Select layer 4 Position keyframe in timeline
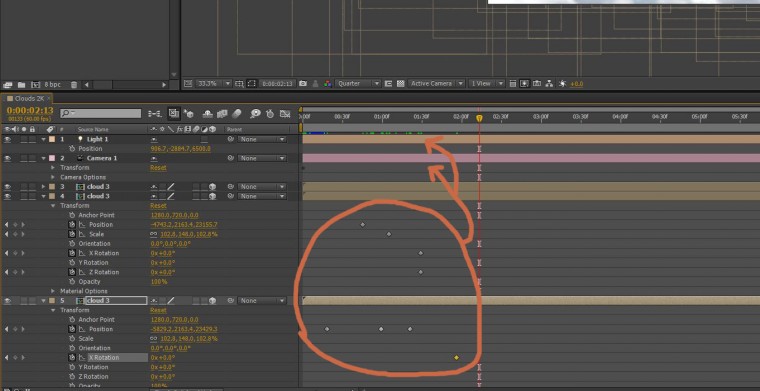The width and height of the screenshot is (760, 391). point(363,225)
